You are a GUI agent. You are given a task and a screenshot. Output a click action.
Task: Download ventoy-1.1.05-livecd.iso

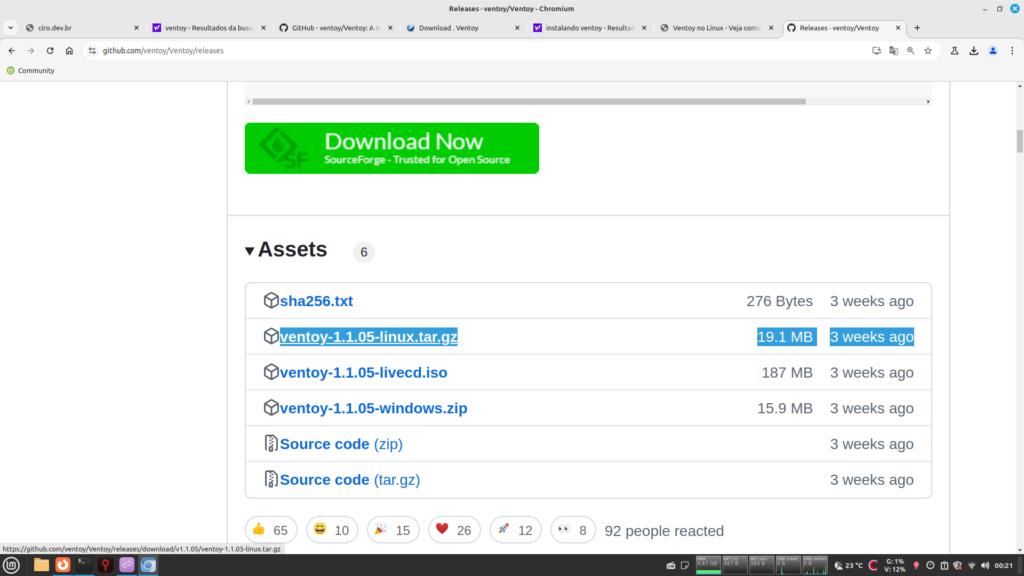pos(363,372)
